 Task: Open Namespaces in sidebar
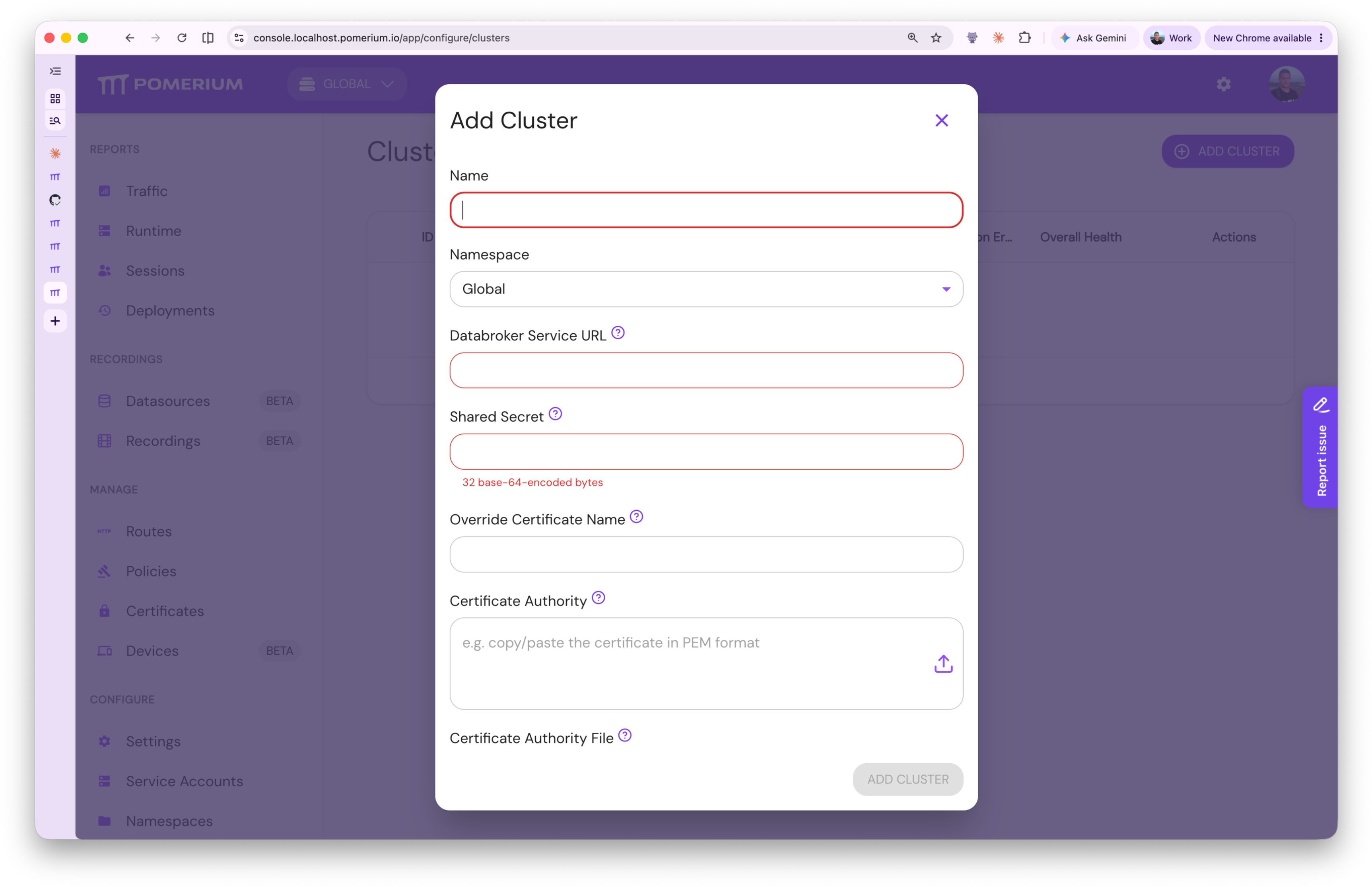169,821
